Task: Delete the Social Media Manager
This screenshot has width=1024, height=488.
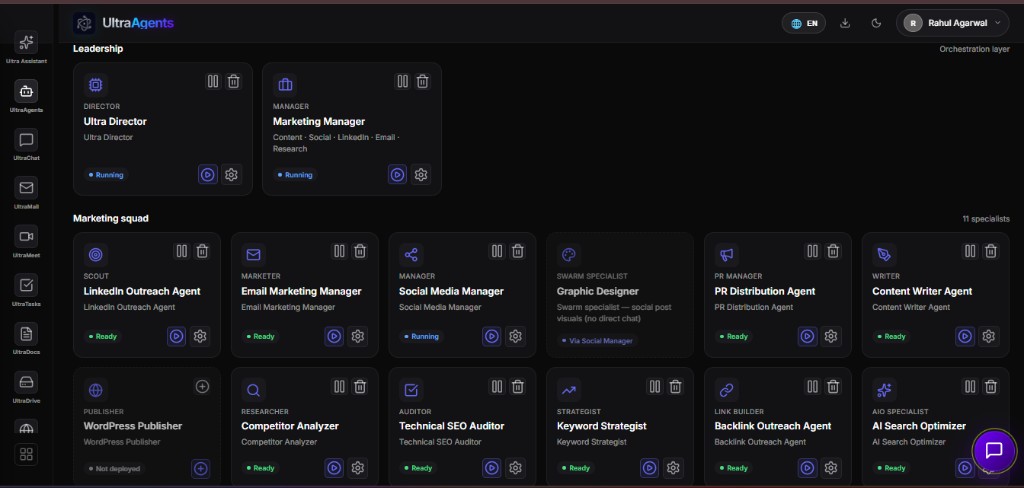Action: [x=518, y=251]
